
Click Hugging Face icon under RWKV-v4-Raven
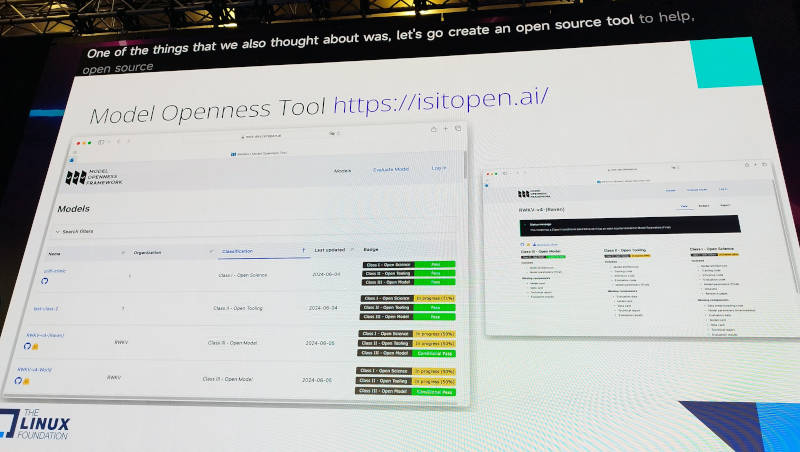[x=35, y=347]
